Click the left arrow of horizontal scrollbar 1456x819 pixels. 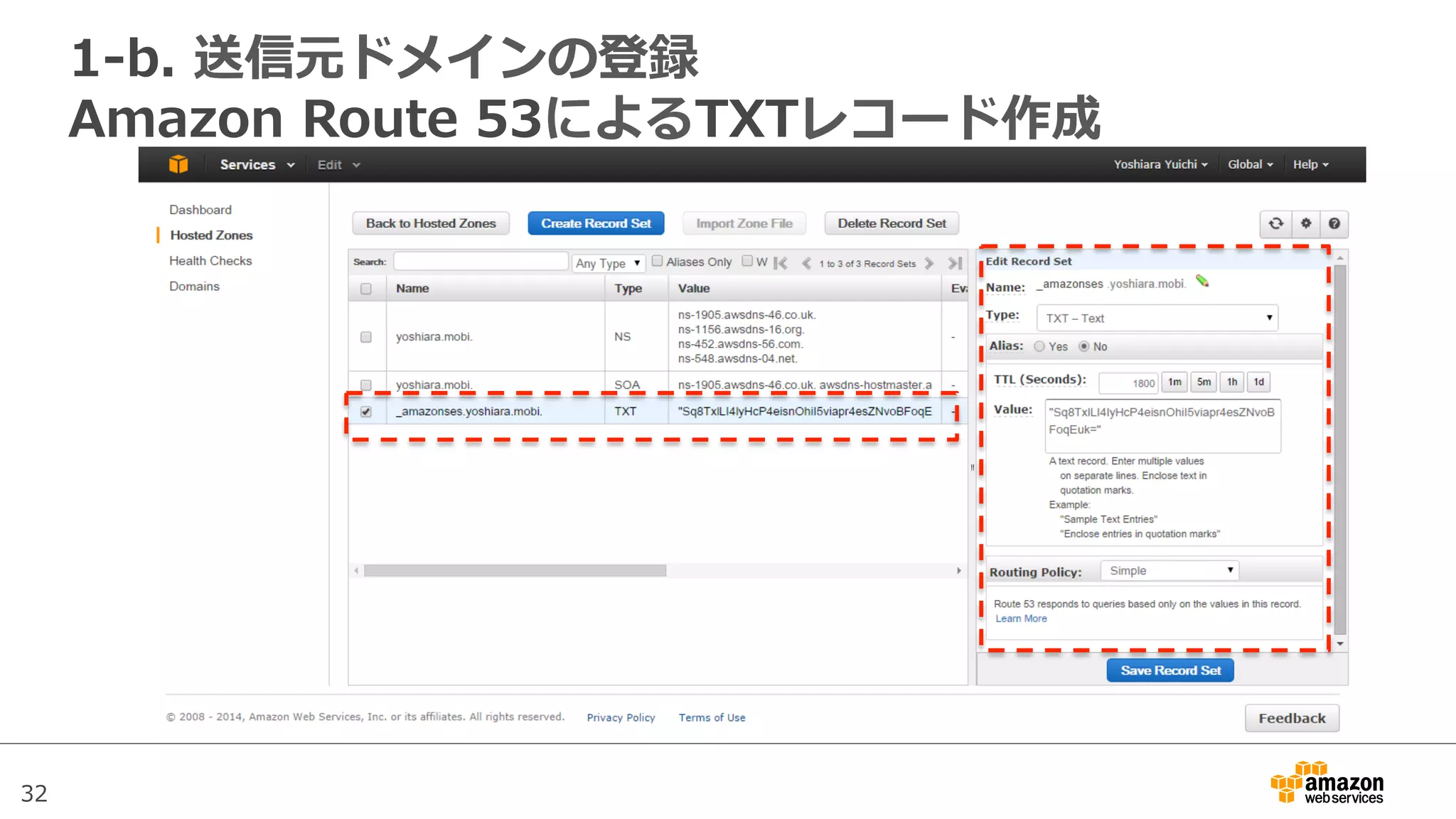pos(356,570)
